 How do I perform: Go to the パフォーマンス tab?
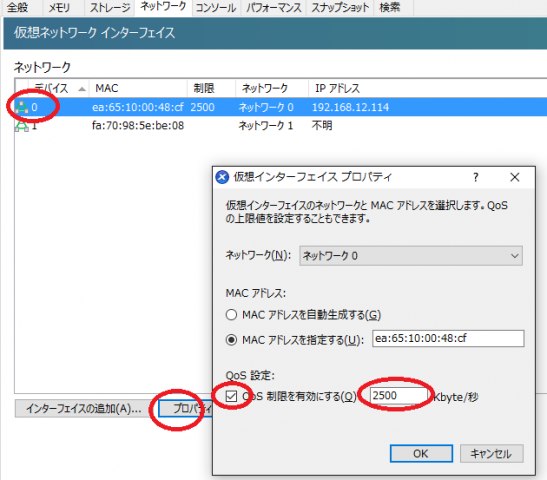click(x=274, y=8)
